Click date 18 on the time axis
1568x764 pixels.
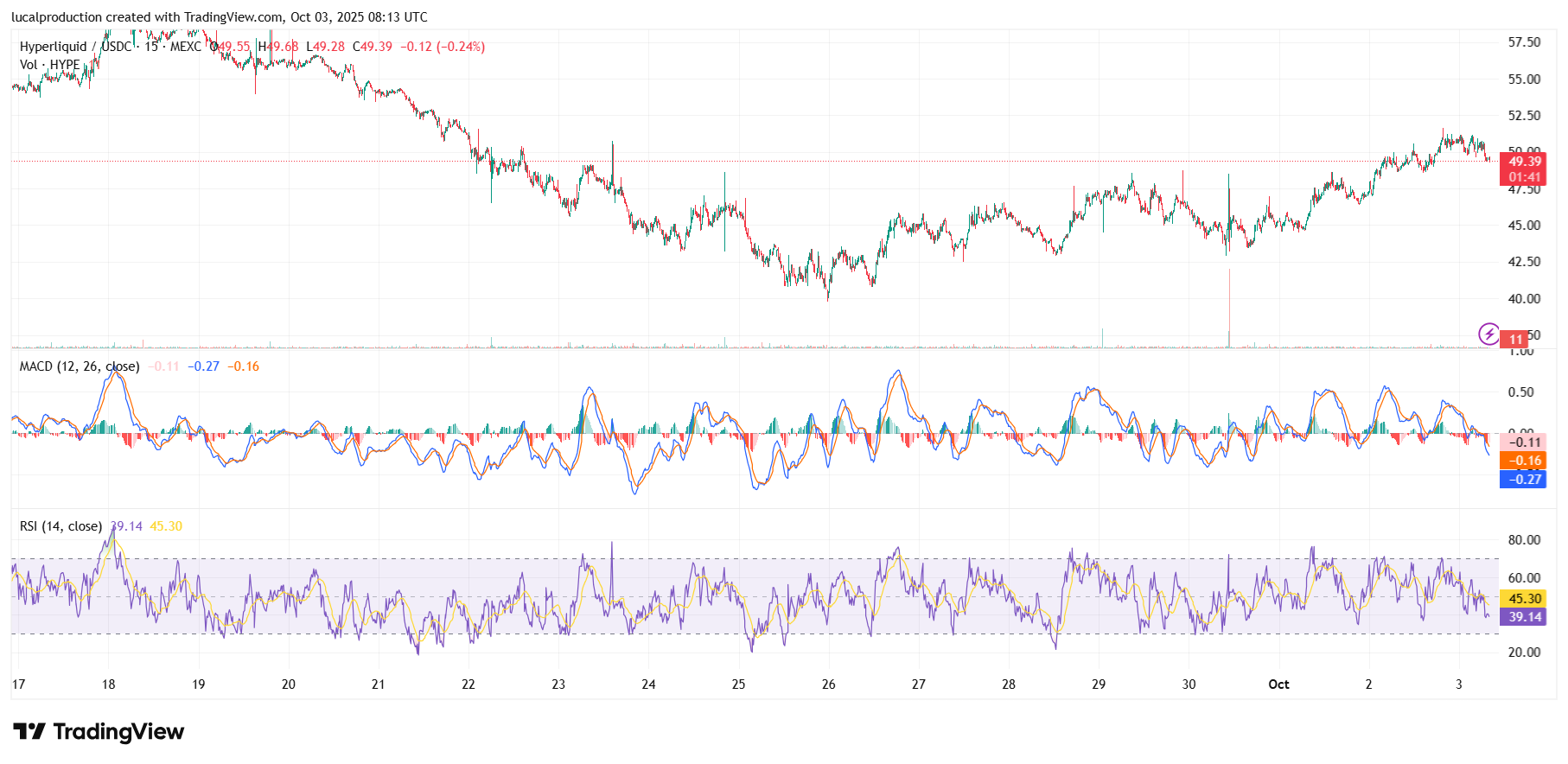click(x=108, y=684)
